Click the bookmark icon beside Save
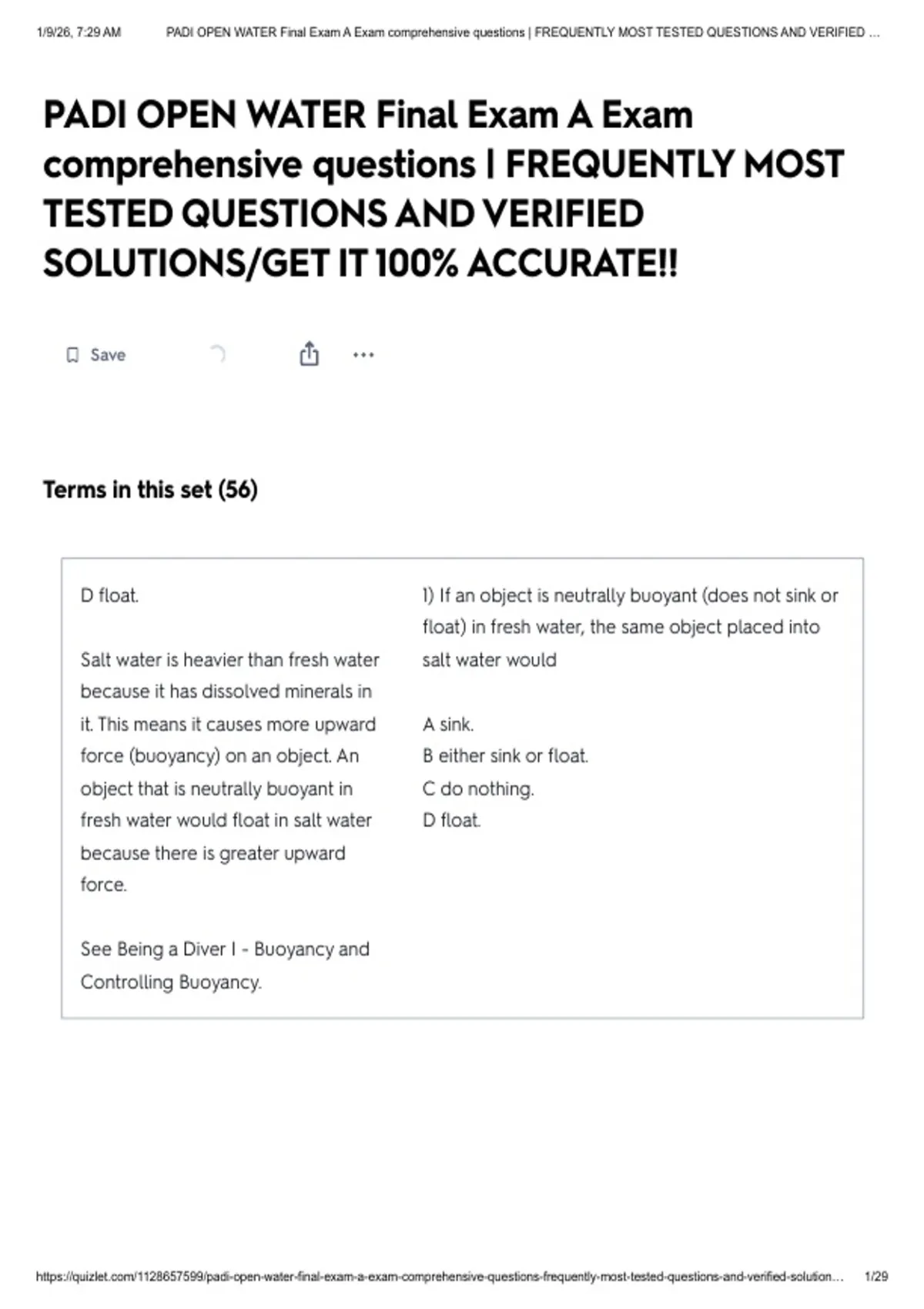 [72, 355]
